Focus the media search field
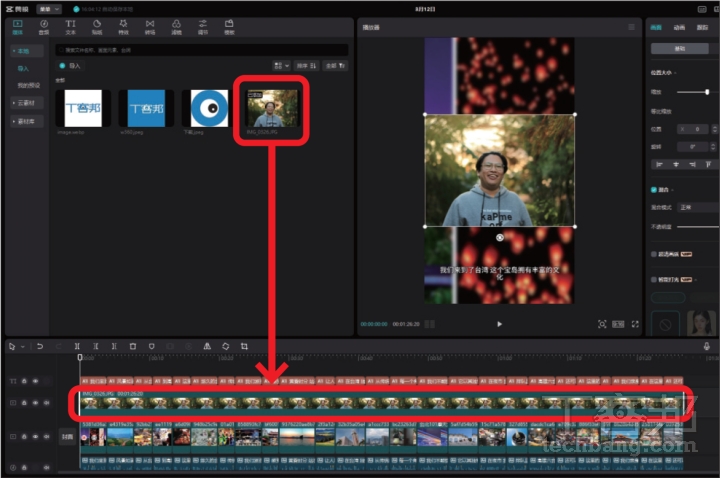This screenshot has width=720, height=478. pyautogui.click(x=202, y=50)
